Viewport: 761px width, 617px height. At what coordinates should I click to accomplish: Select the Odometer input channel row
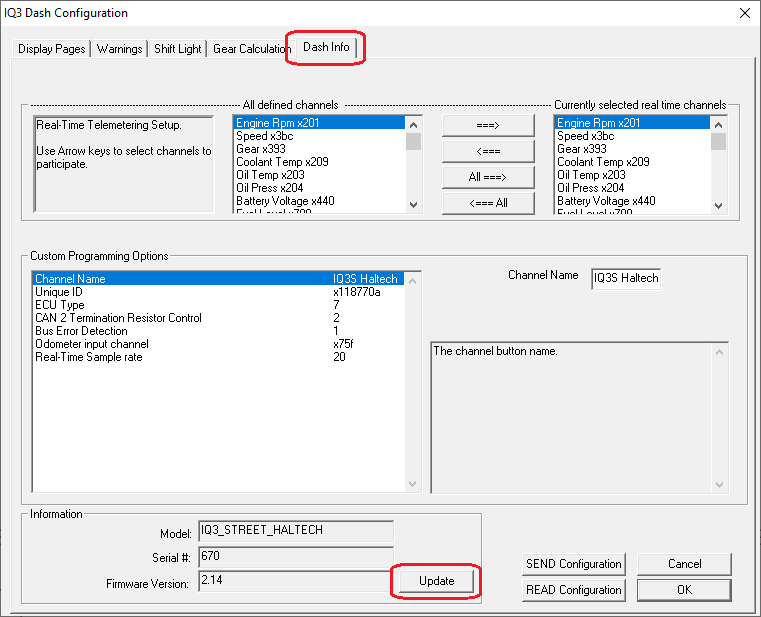tap(218, 344)
